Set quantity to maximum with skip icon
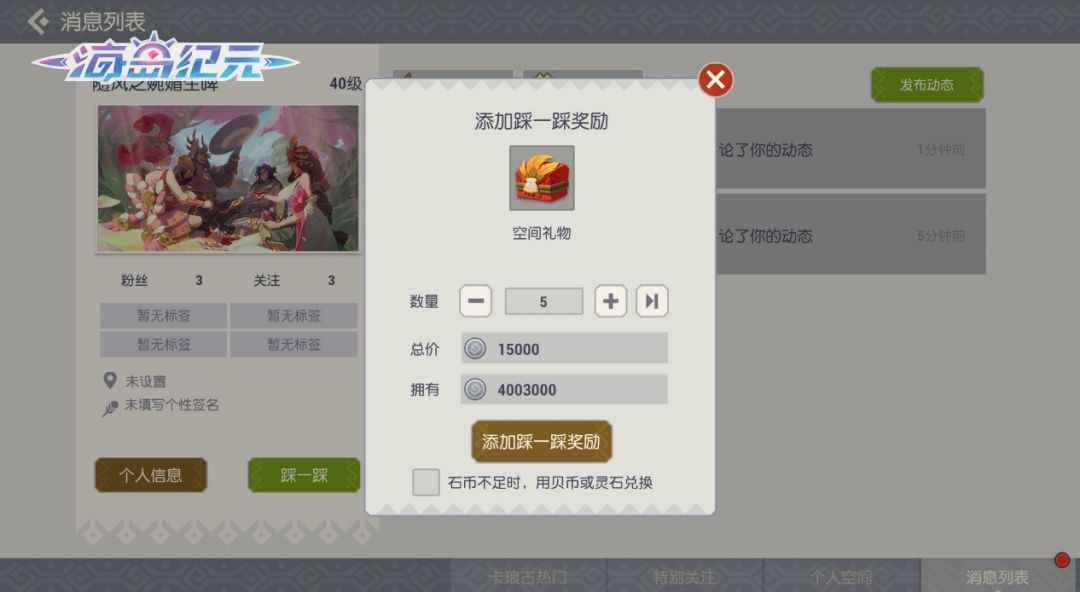Image resolution: width=1080 pixels, height=592 pixels. click(x=652, y=301)
